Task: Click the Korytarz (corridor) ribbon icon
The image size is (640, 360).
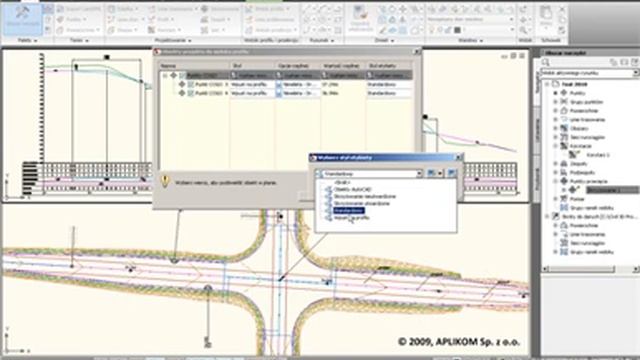Action: pos(152,30)
